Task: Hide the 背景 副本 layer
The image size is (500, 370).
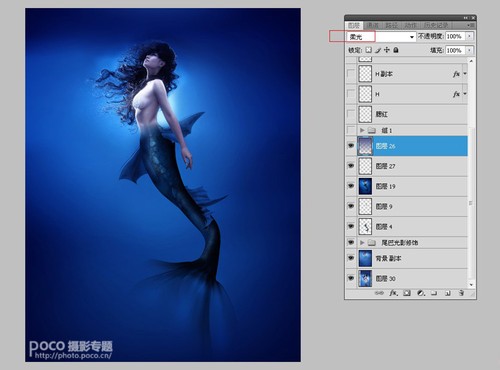Action: pyautogui.click(x=351, y=258)
